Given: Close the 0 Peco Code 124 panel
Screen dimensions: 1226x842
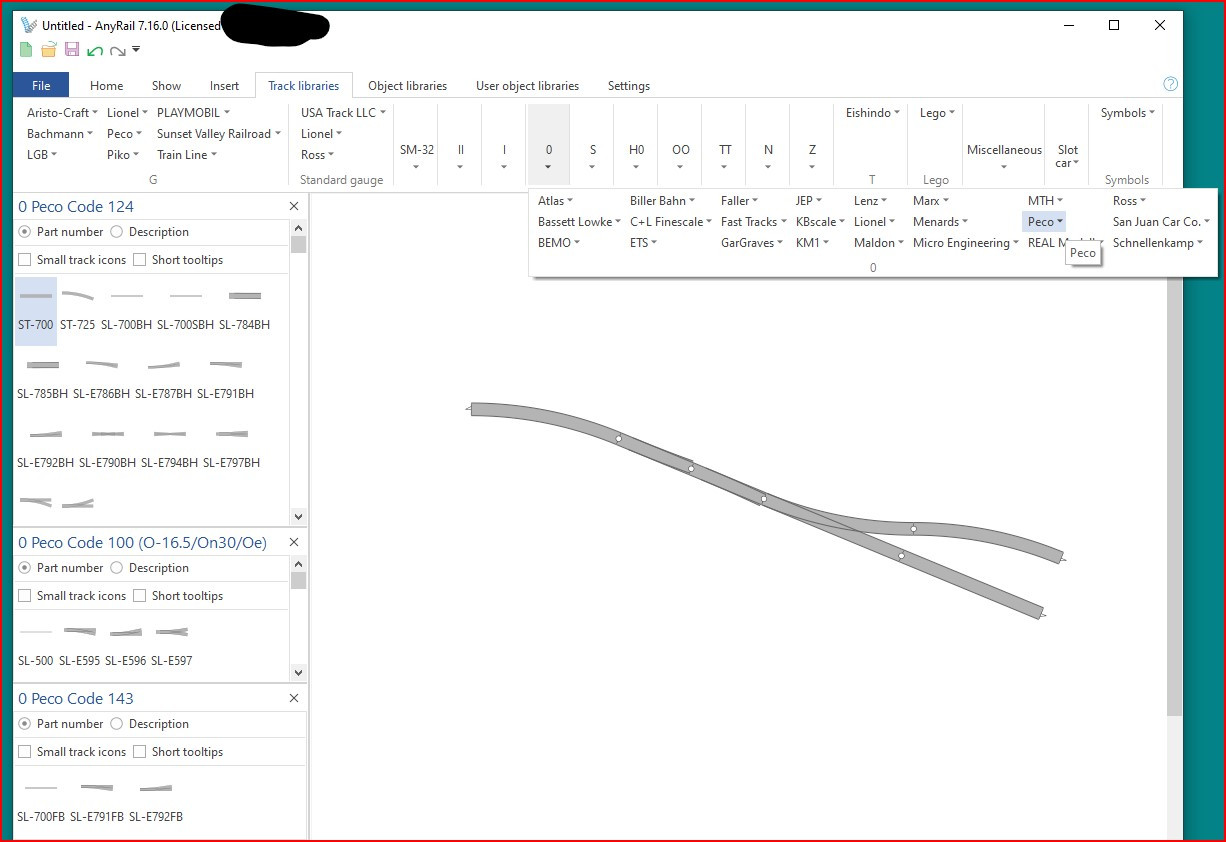Looking at the screenshot, I should 294,206.
